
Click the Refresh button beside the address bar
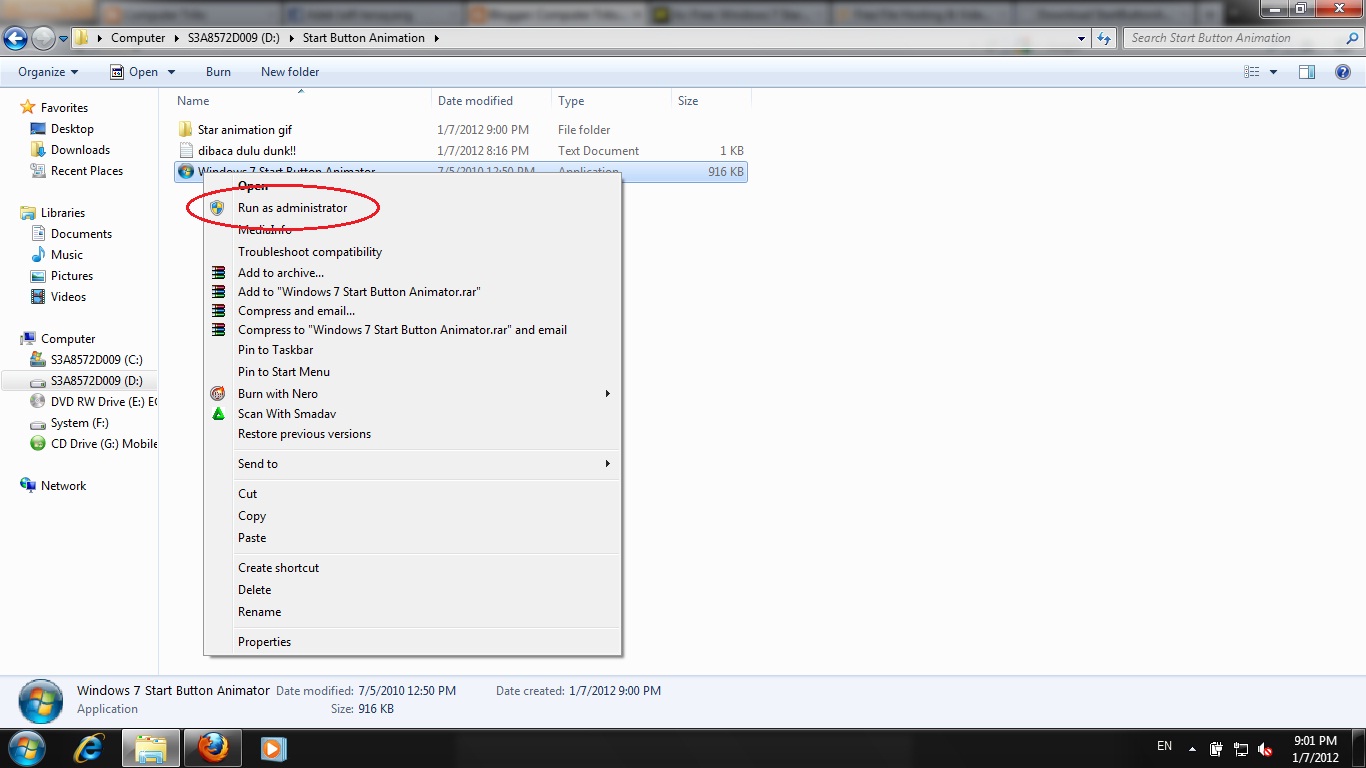click(x=1104, y=38)
